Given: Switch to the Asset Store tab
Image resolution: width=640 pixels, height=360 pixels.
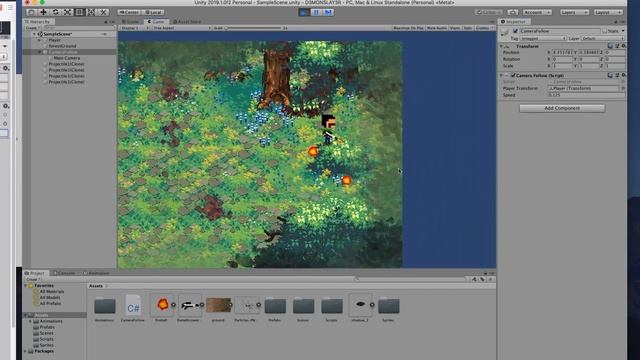Looking at the screenshot, I should coord(187,22).
